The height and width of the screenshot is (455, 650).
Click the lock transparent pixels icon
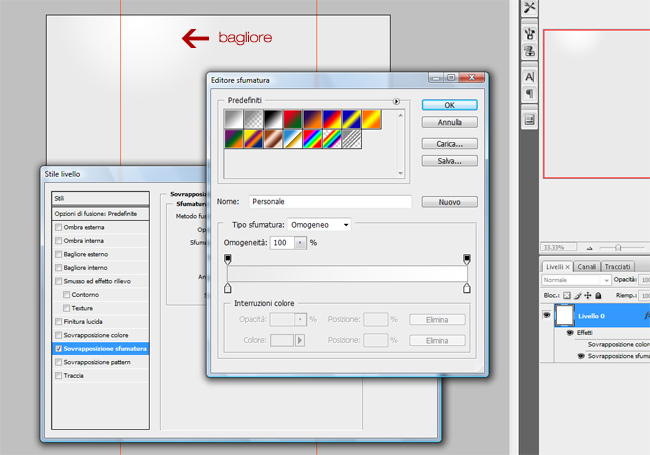(567, 295)
